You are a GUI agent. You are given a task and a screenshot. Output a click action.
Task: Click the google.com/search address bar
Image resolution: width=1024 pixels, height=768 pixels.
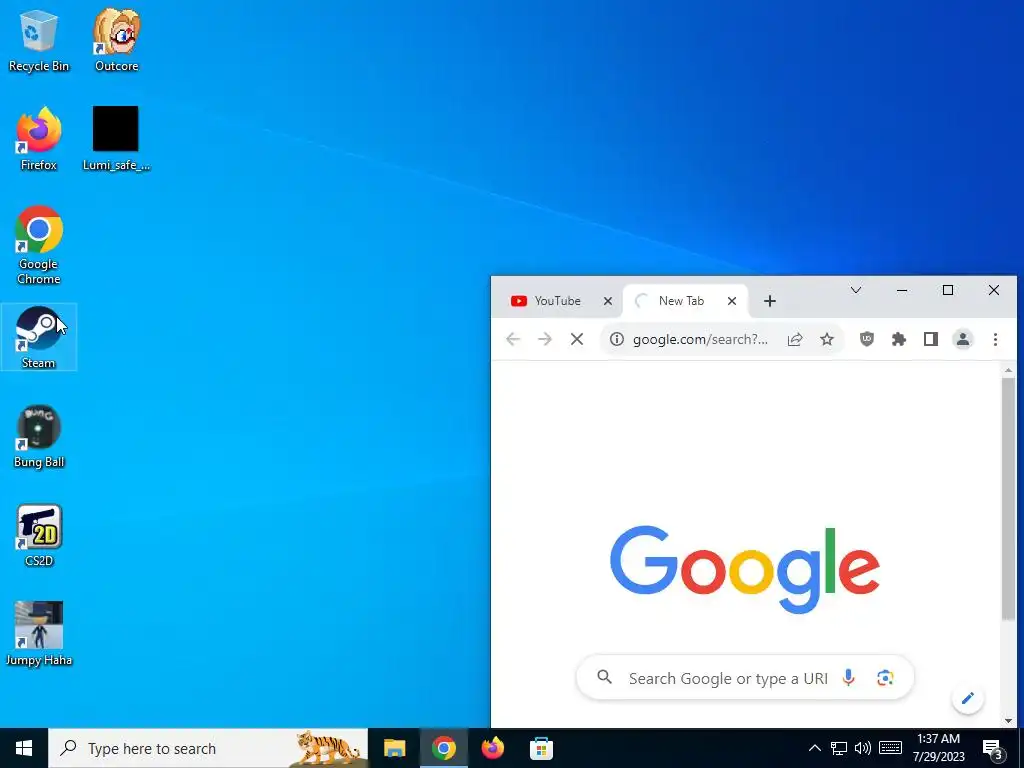700,339
